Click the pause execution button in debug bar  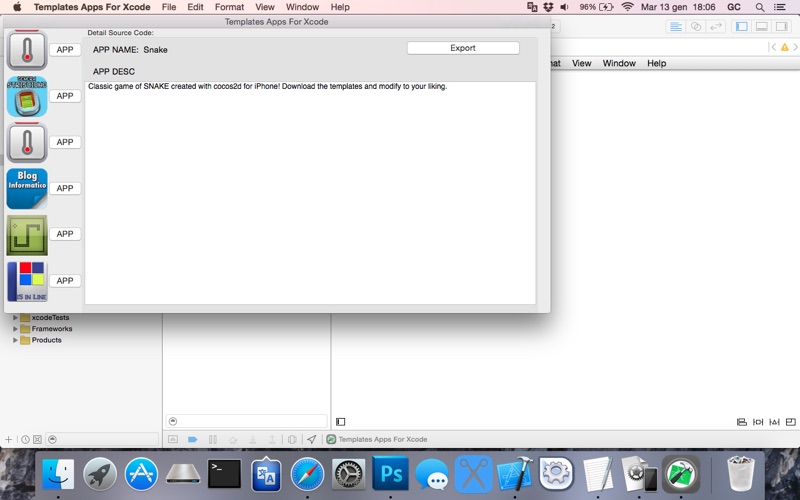click(213, 439)
